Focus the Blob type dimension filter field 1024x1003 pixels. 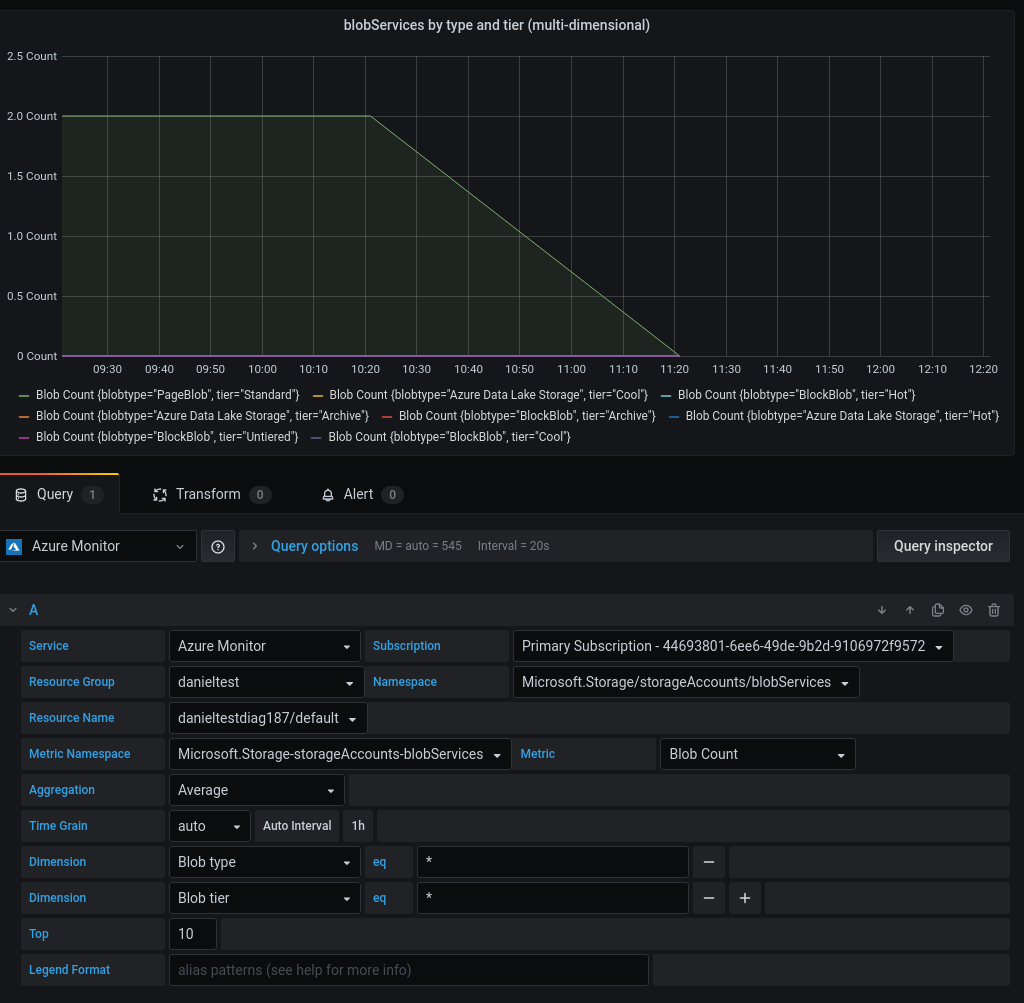click(x=552, y=862)
